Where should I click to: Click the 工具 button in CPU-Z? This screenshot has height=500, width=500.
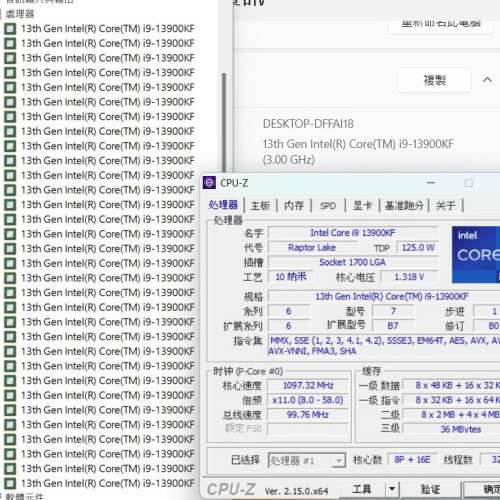click(x=362, y=489)
